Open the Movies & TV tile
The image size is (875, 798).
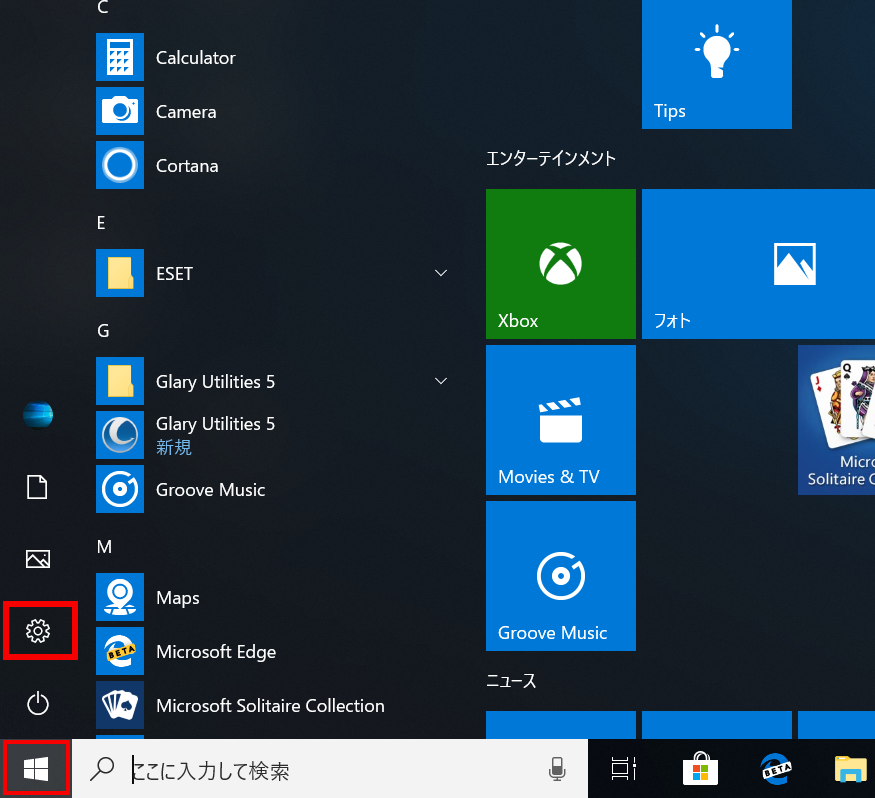[561, 420]
